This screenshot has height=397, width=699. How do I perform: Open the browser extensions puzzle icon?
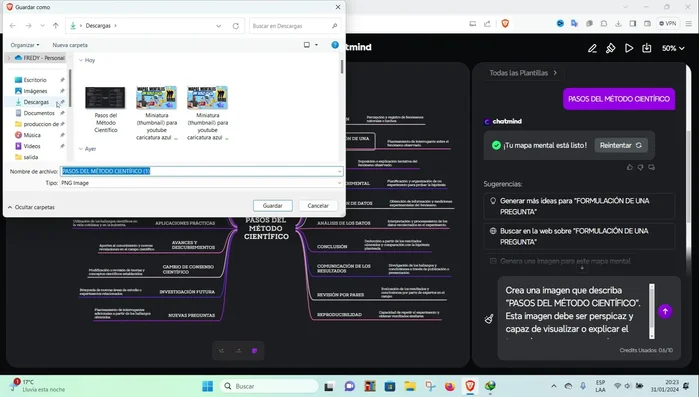coord(604,24)
